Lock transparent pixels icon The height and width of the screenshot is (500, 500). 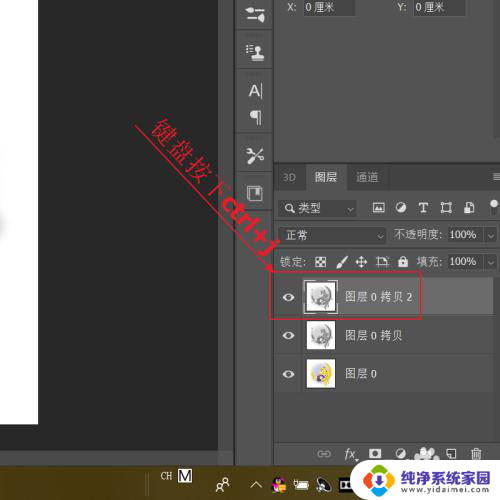pos(320,262)
